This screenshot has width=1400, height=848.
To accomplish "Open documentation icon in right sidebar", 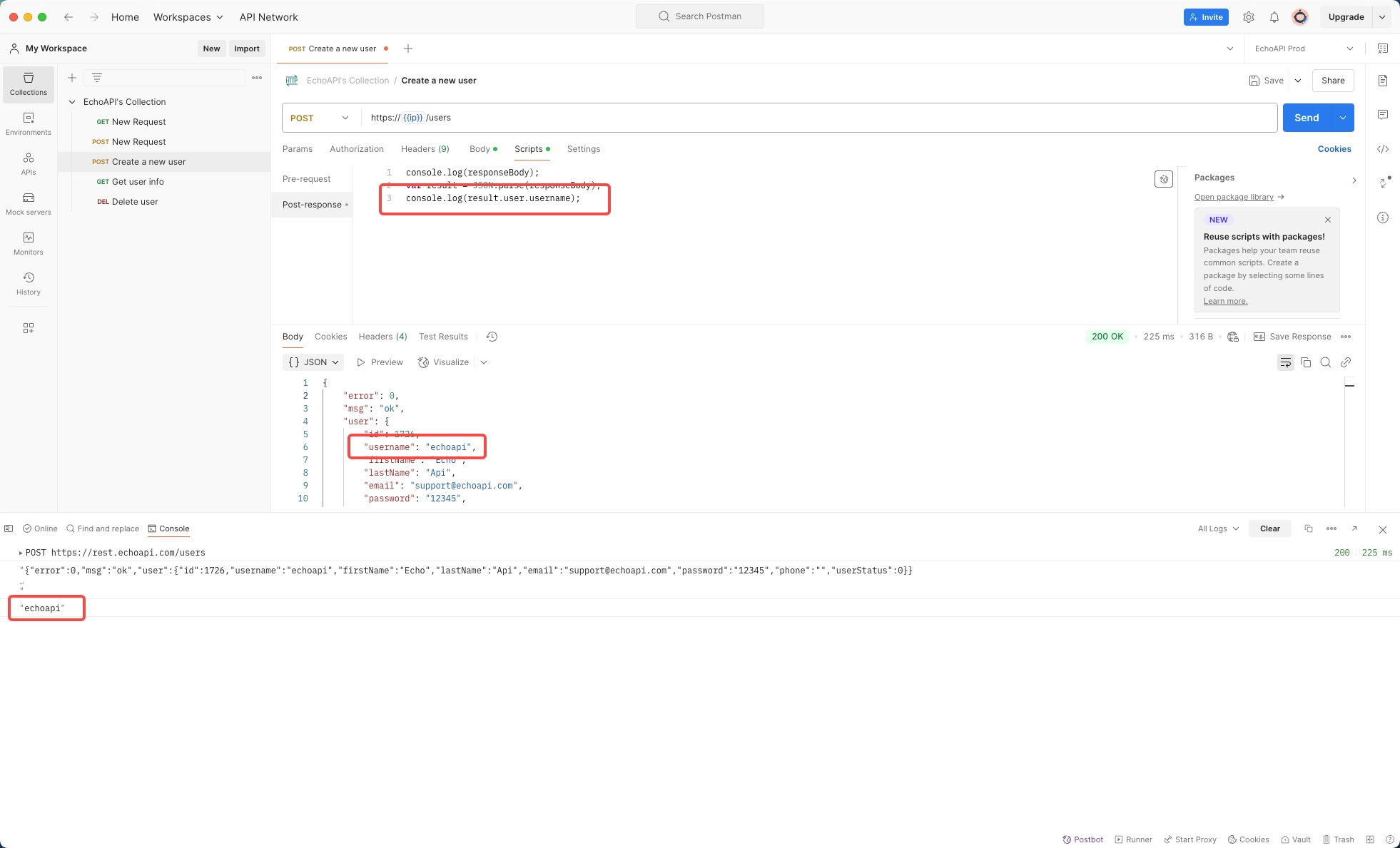I will tap(1383, 81).
